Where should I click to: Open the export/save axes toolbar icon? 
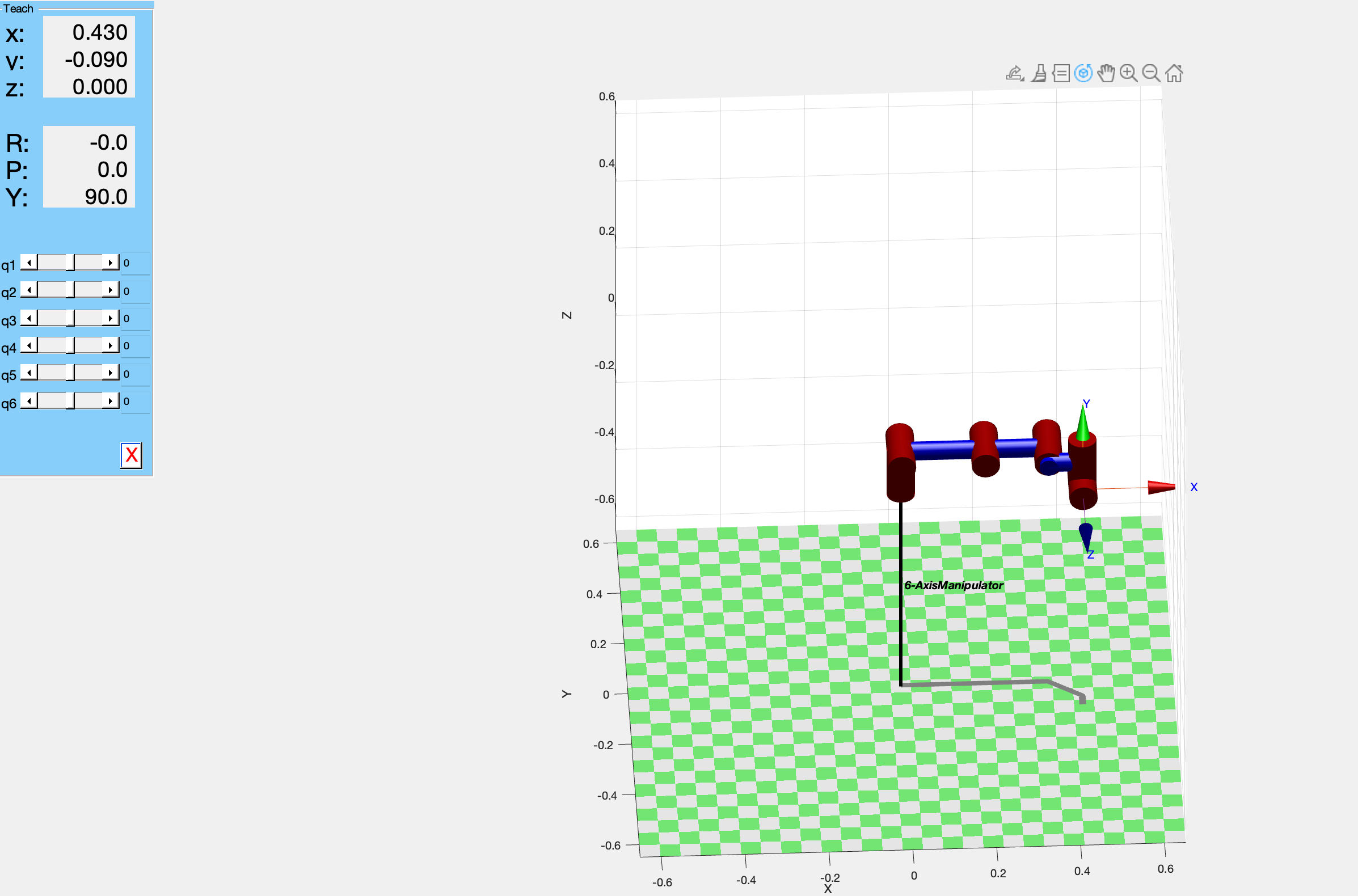1014,73
